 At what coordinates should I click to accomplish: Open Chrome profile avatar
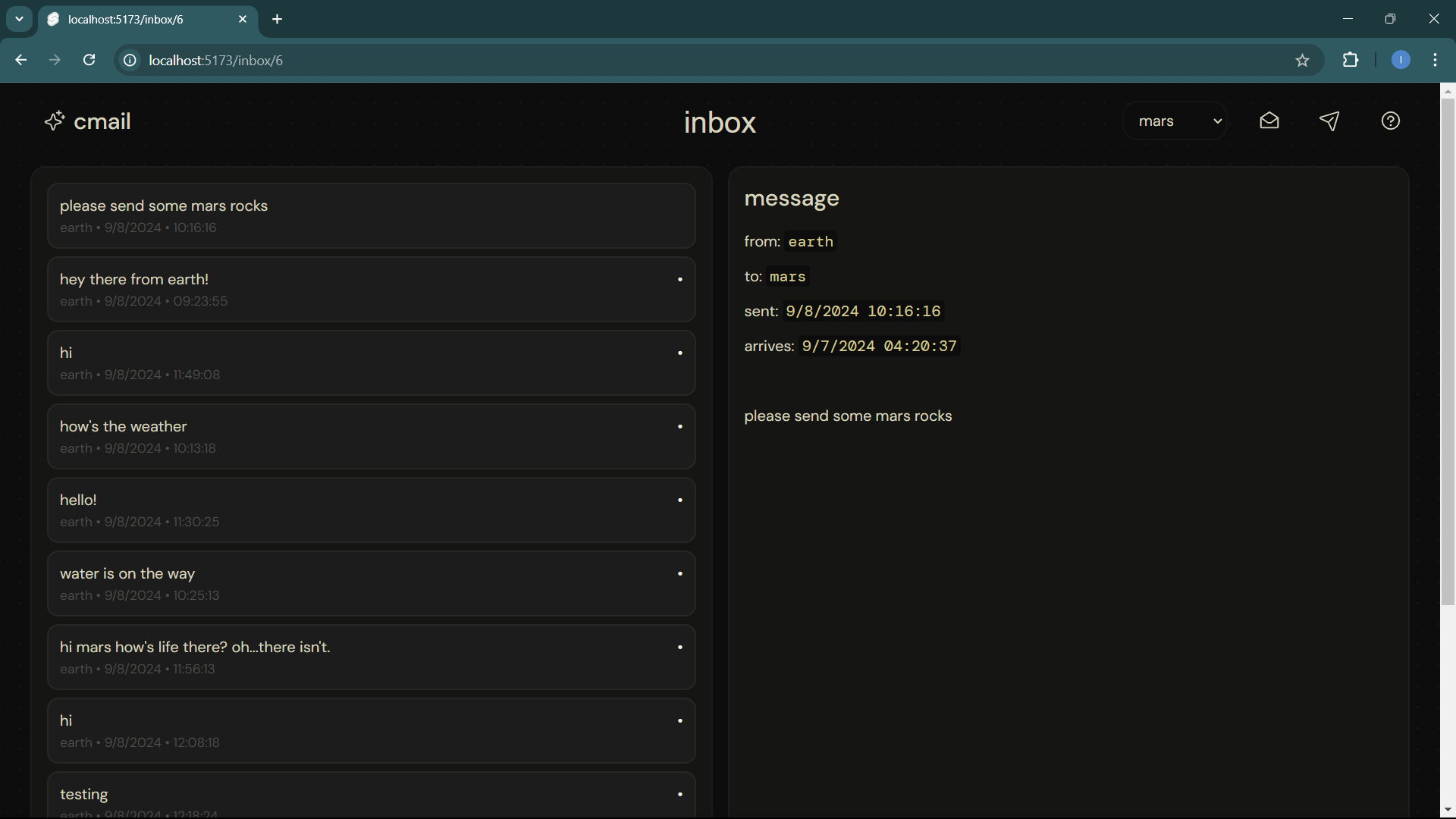(x=1400, y=60)
